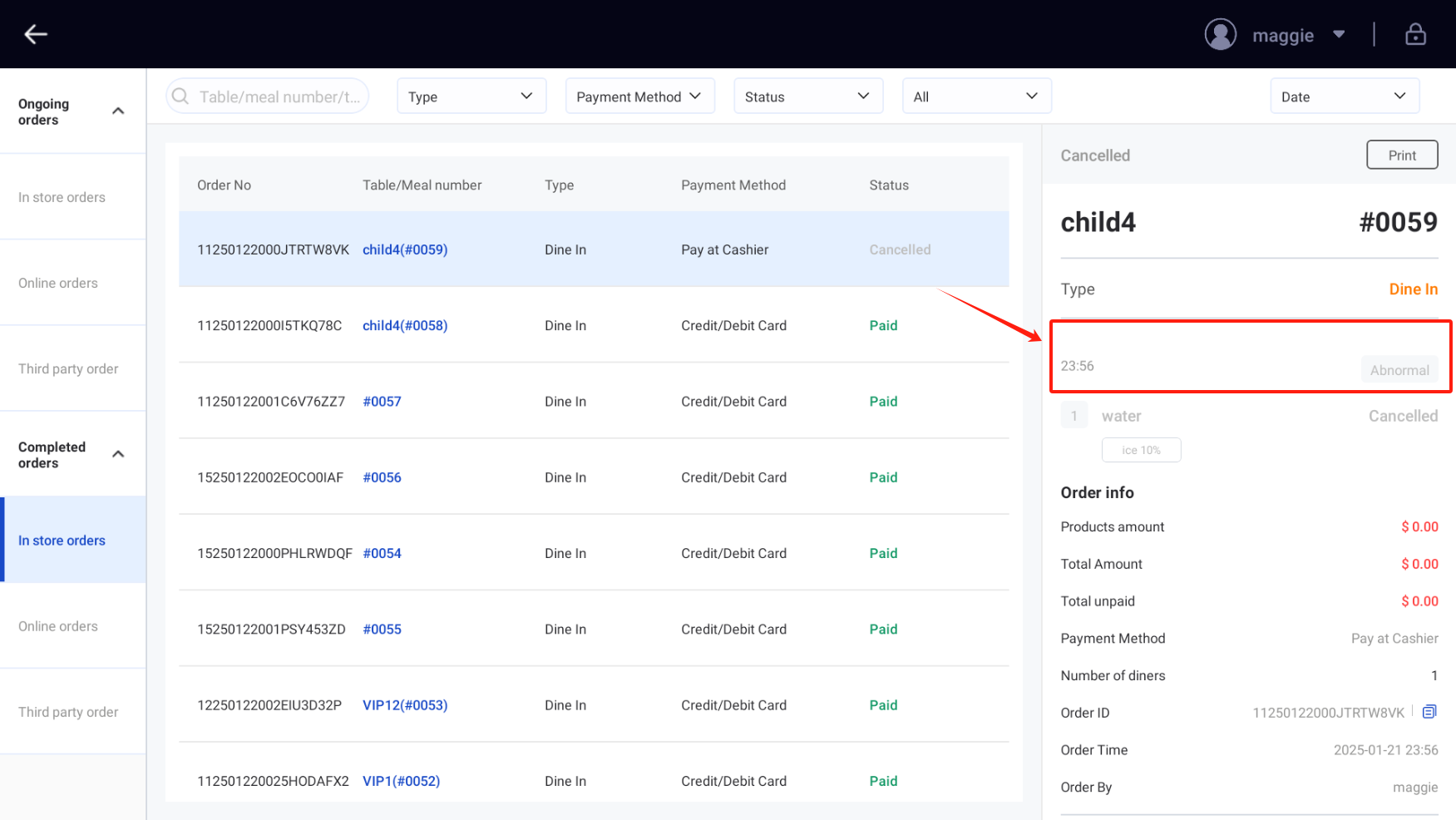
Task: Click the water item name
Action: coord(1121,416)
